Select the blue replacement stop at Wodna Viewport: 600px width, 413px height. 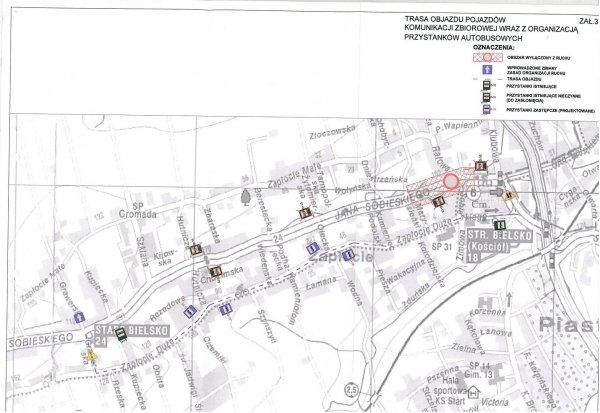[x=348, y=255]
